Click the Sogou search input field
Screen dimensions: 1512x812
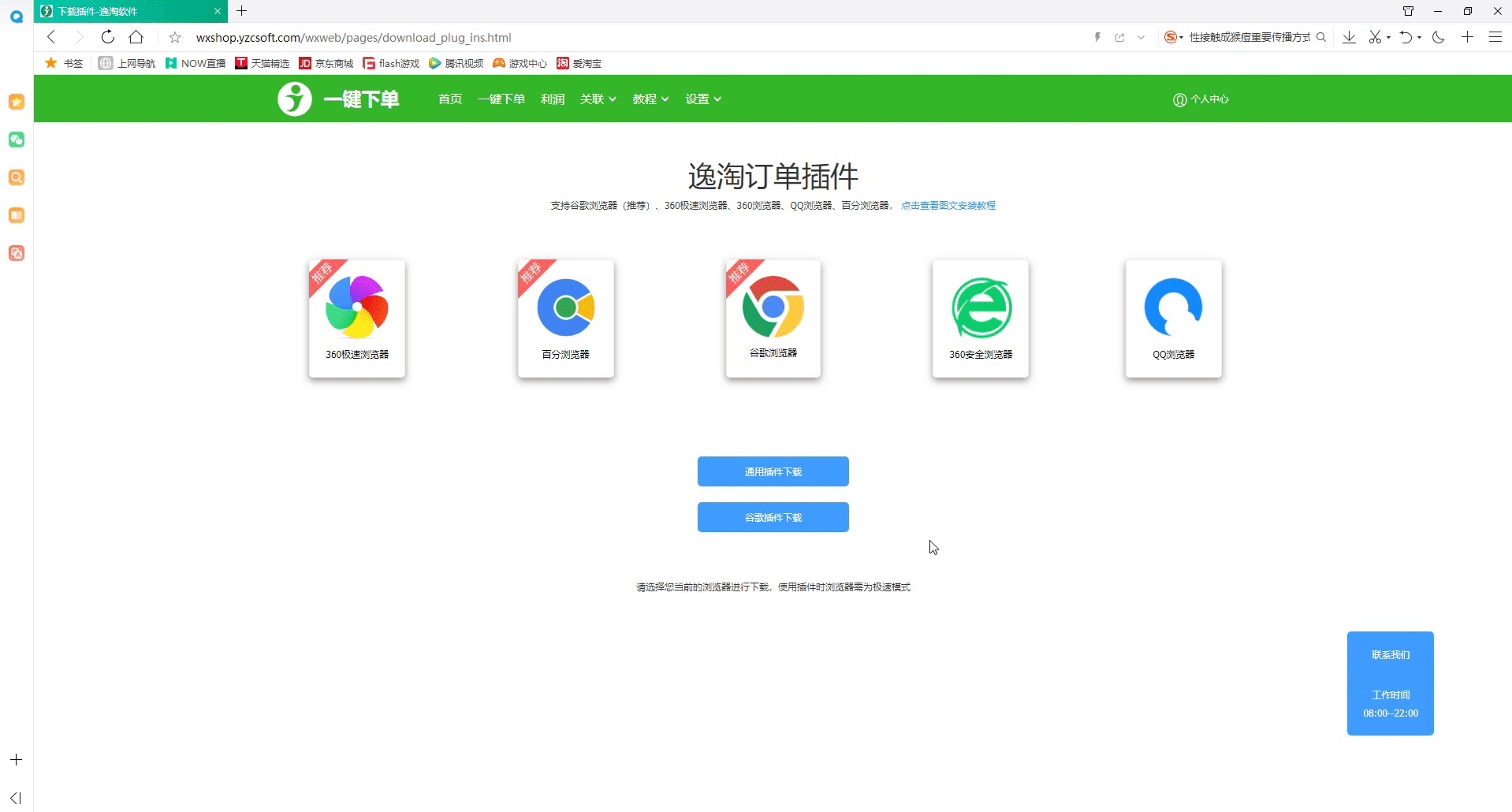[1249, 37]
